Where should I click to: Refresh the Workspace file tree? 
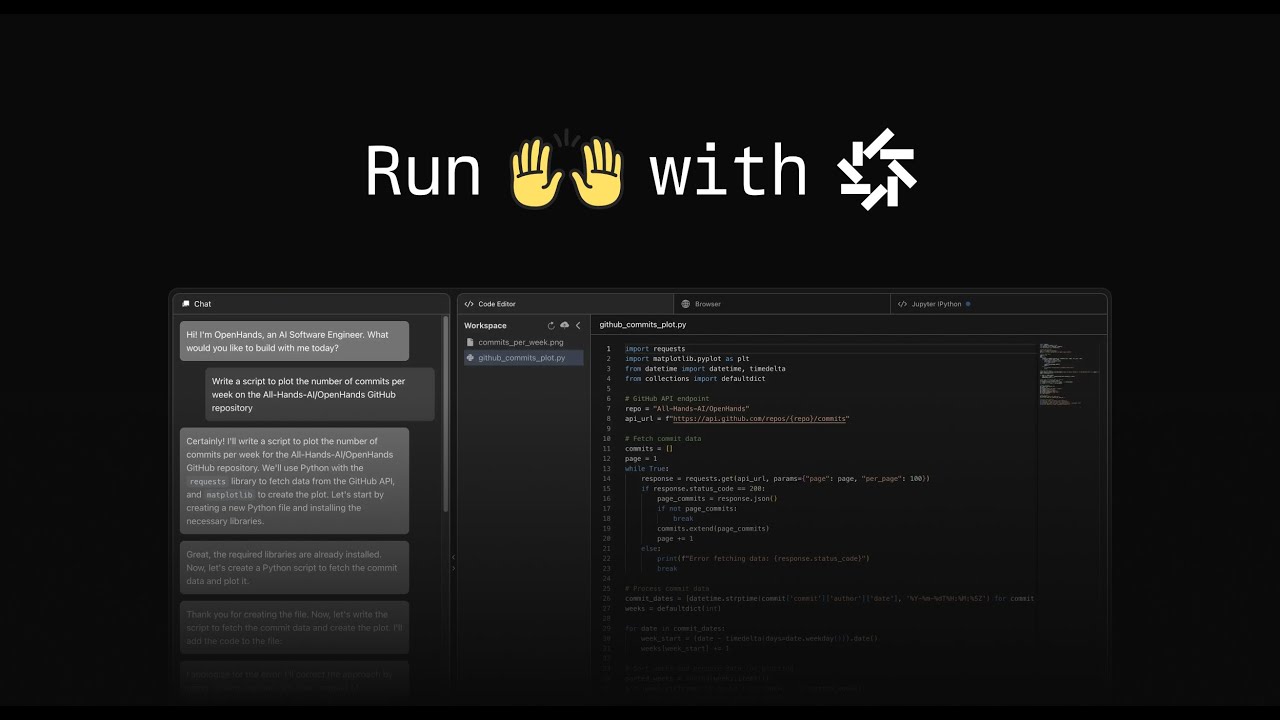pyautogui.click(x=549, y=325)
